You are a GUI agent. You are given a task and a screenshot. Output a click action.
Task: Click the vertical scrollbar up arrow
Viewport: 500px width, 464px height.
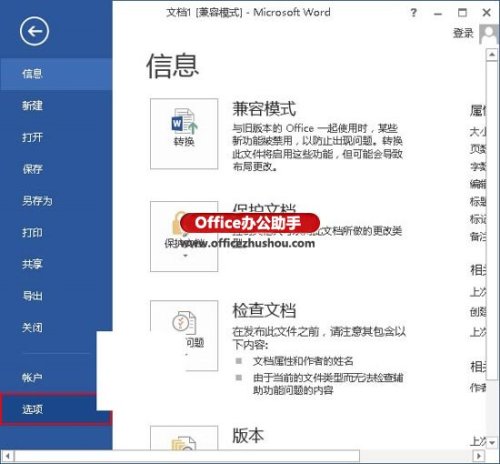[492, 54]
